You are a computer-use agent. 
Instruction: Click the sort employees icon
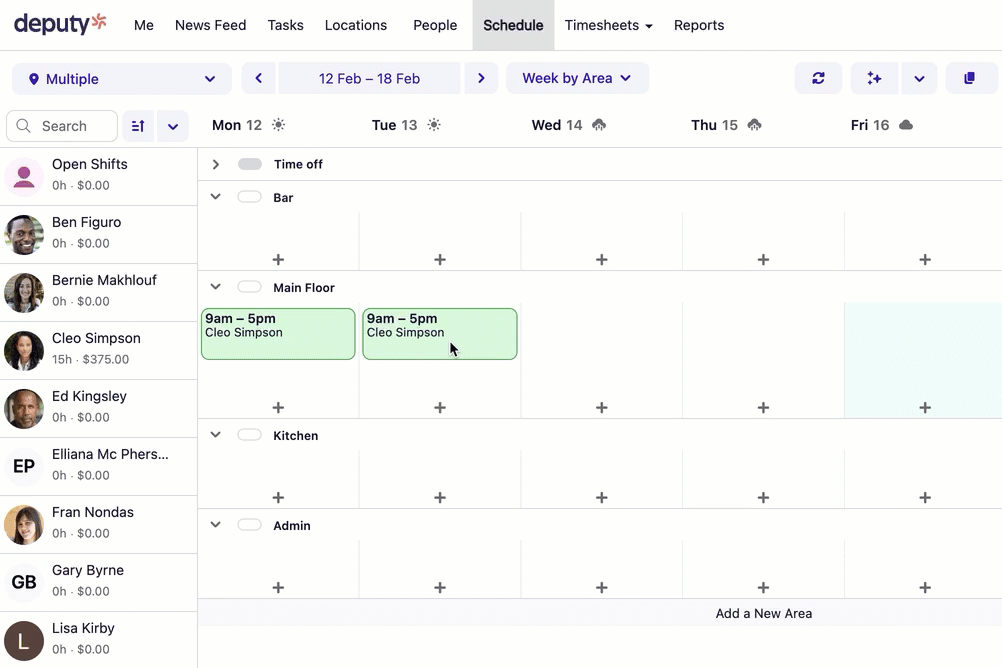(138, 126)
